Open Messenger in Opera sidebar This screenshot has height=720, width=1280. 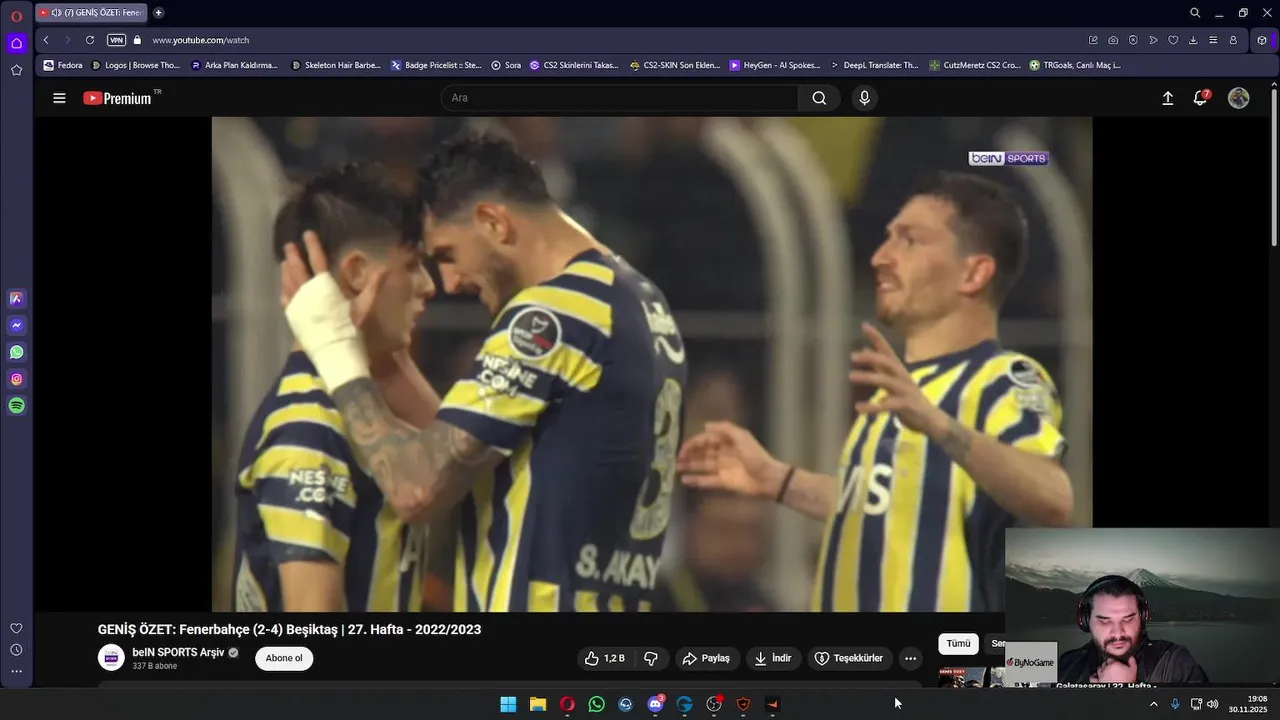coord(16,325)
